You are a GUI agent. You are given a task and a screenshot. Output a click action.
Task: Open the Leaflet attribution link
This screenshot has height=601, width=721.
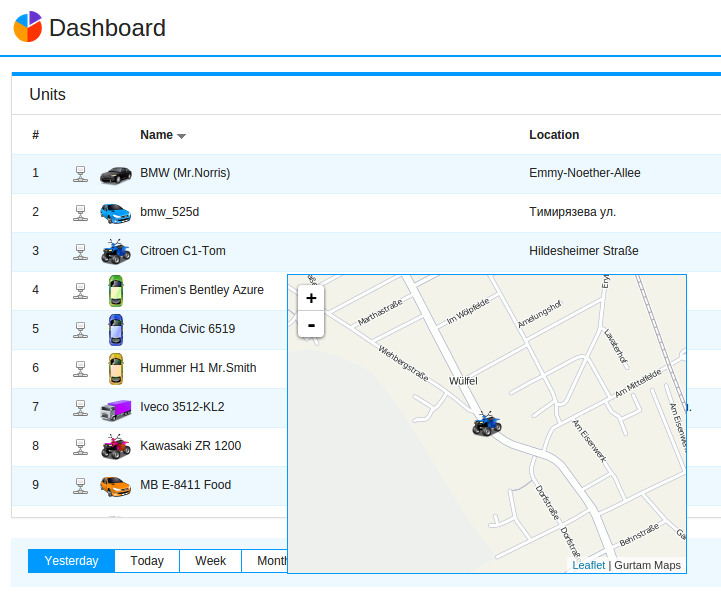pos(588,565)
